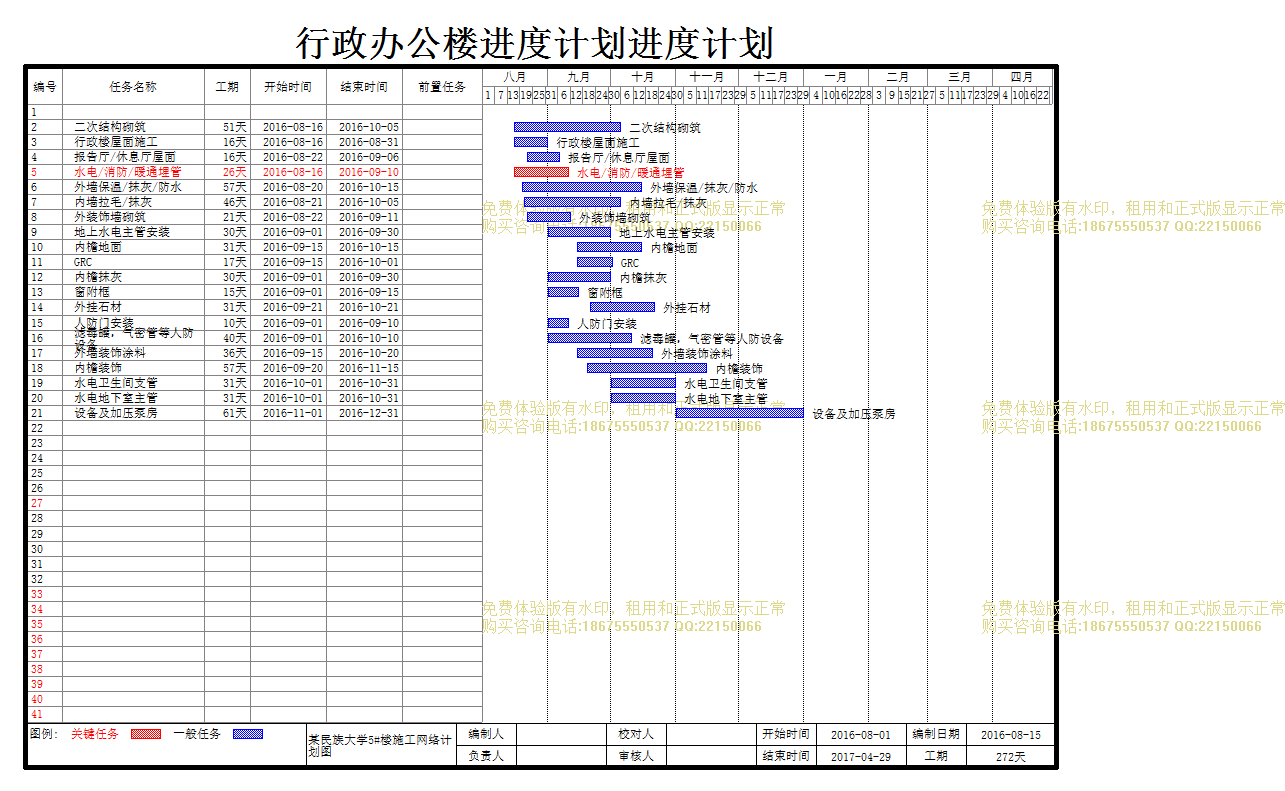
Task: Click the total duration value 272天
Action: 1011,756
